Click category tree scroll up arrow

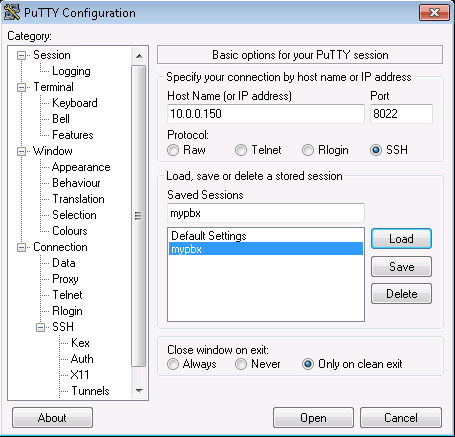coord(139,56)
